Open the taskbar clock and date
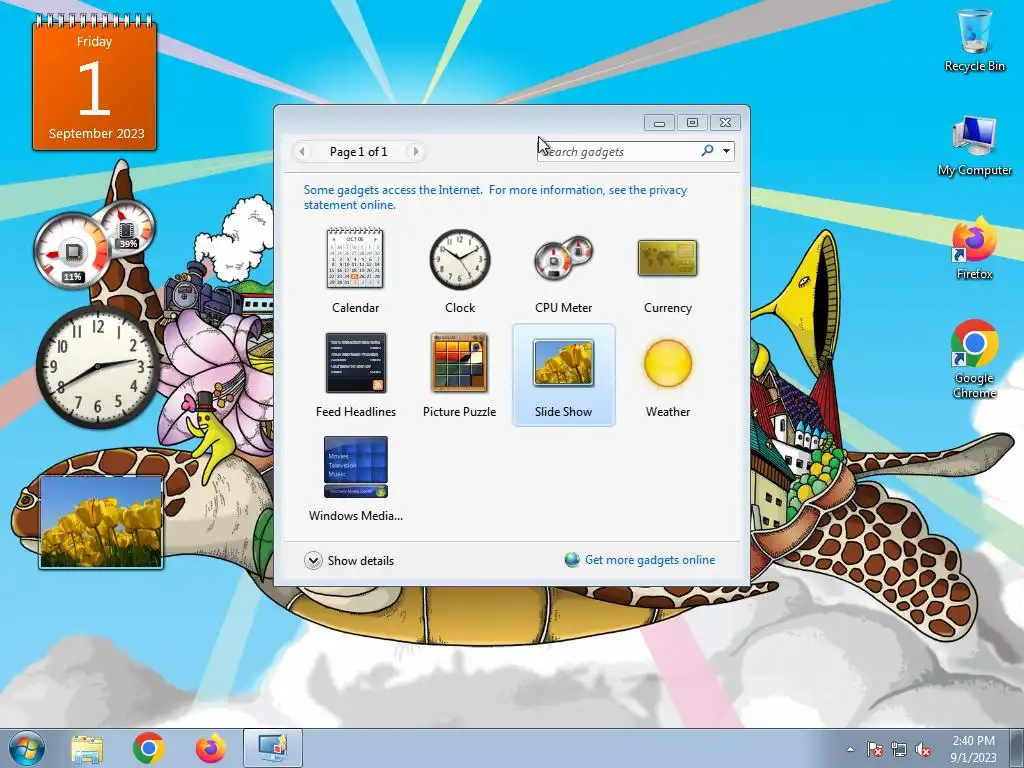The height and width of the screenshot is (768, 1024). pyautogui.click(x=973, y=749)
